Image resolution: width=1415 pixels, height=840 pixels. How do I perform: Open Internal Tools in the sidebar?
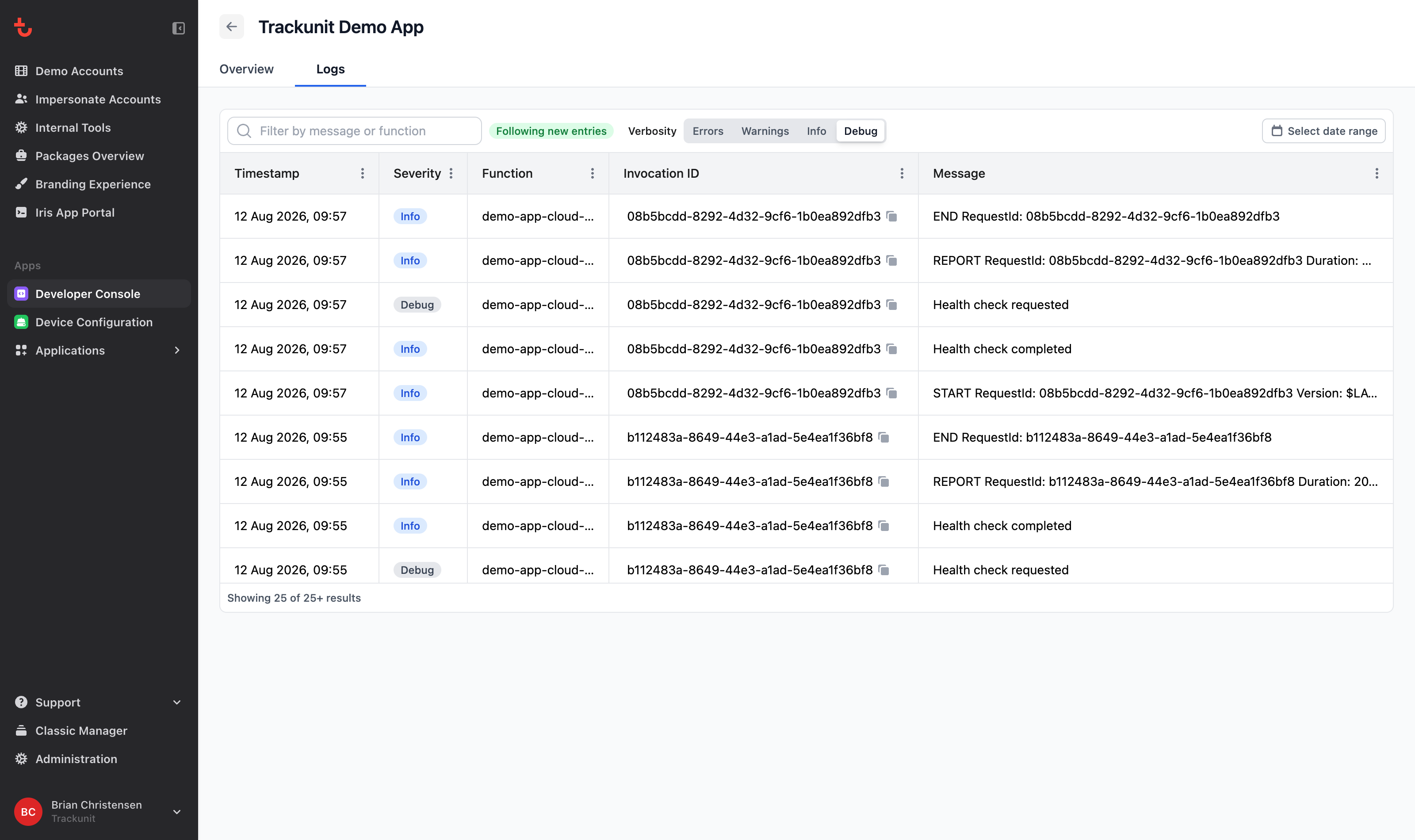click(99, 127)
